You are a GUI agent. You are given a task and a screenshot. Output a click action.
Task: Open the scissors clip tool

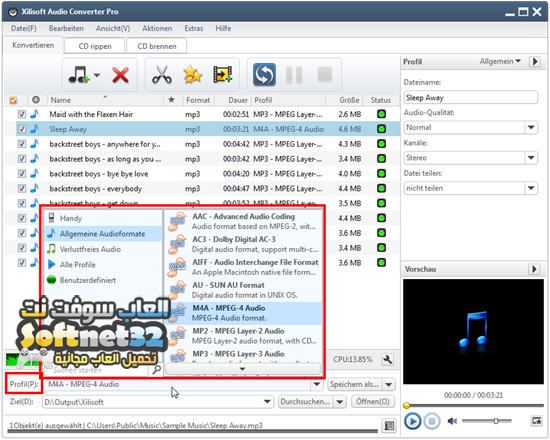pos(162,75)
